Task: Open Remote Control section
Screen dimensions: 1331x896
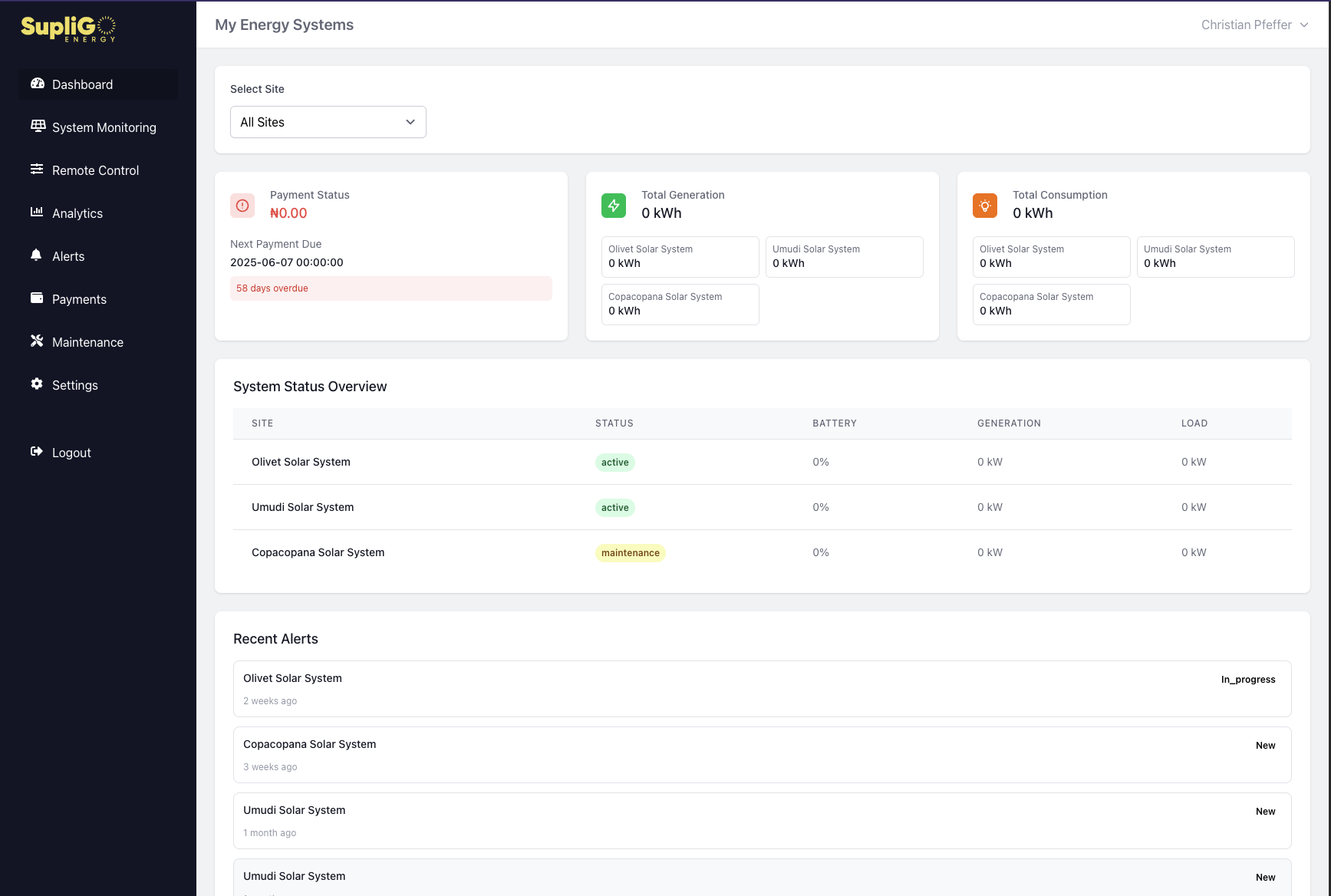Action: point(98,170)
